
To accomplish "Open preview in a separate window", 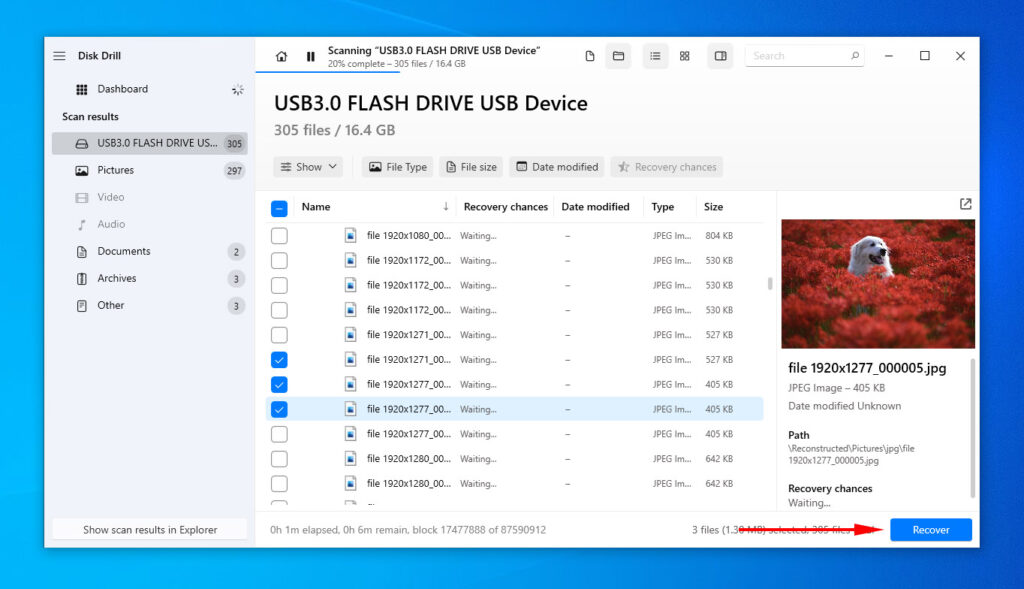I will coord(964,203).
